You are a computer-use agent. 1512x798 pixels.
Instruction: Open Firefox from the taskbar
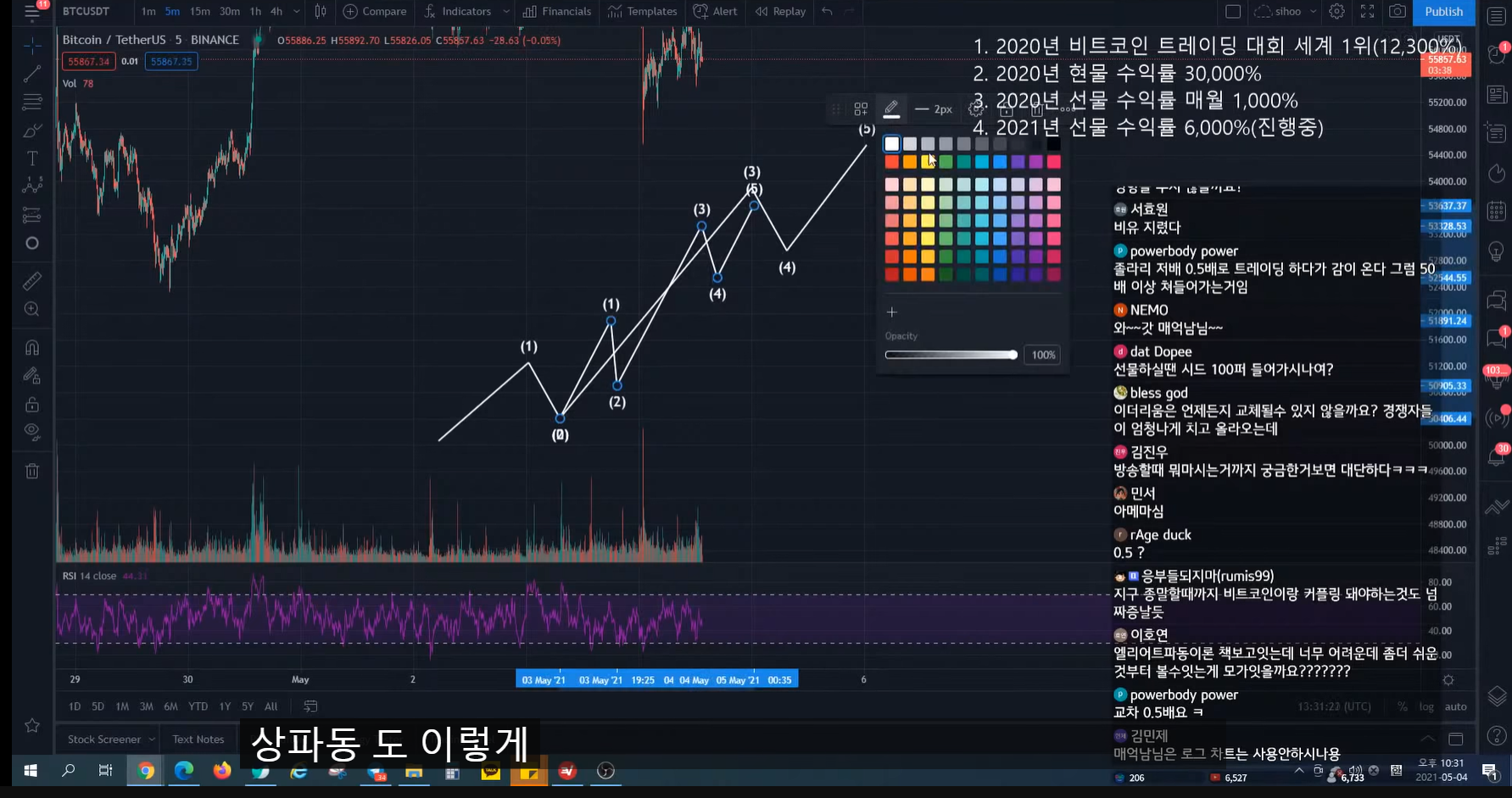tap(222, 771)
